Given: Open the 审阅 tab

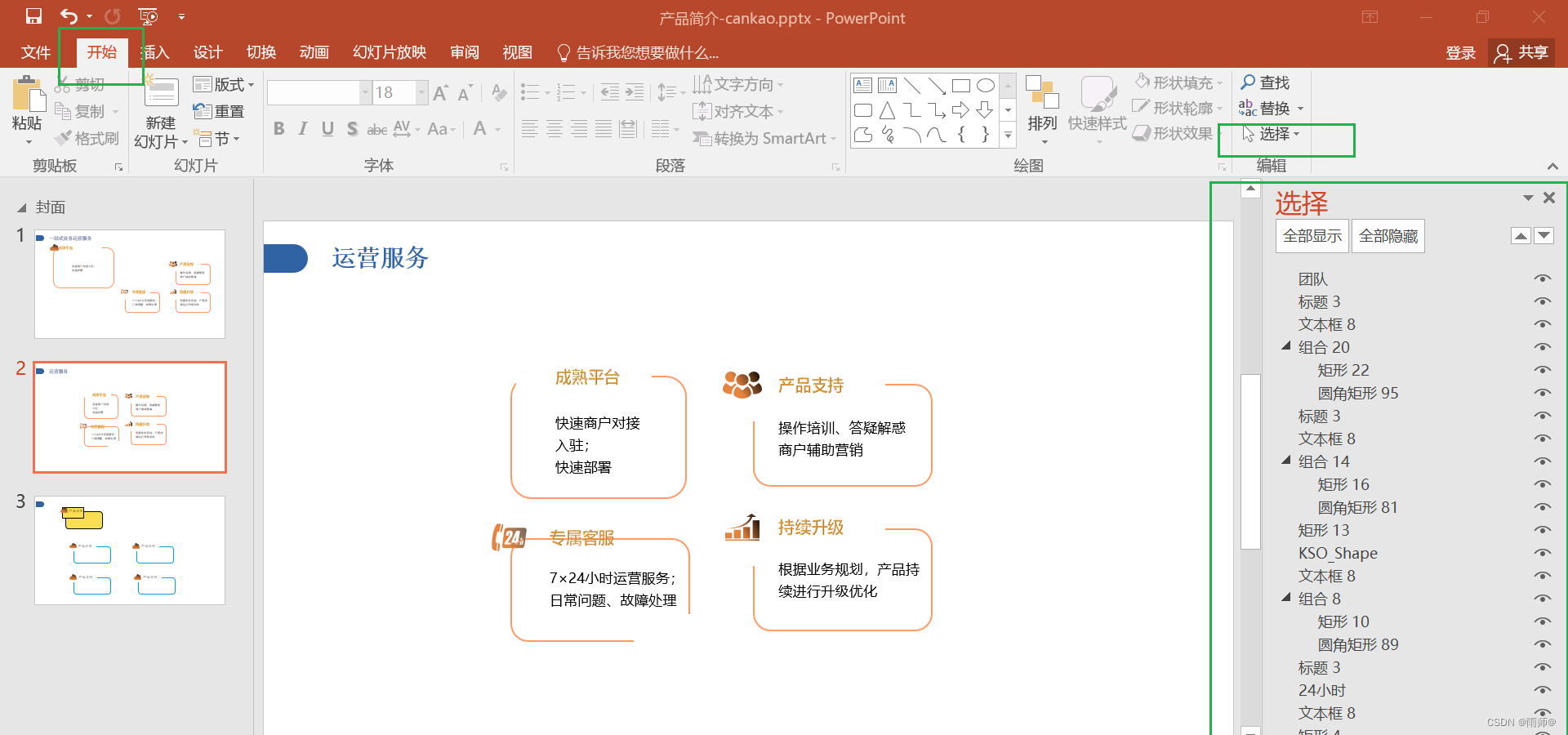Looking at the screenshot, I should click(x=465, y=52).
